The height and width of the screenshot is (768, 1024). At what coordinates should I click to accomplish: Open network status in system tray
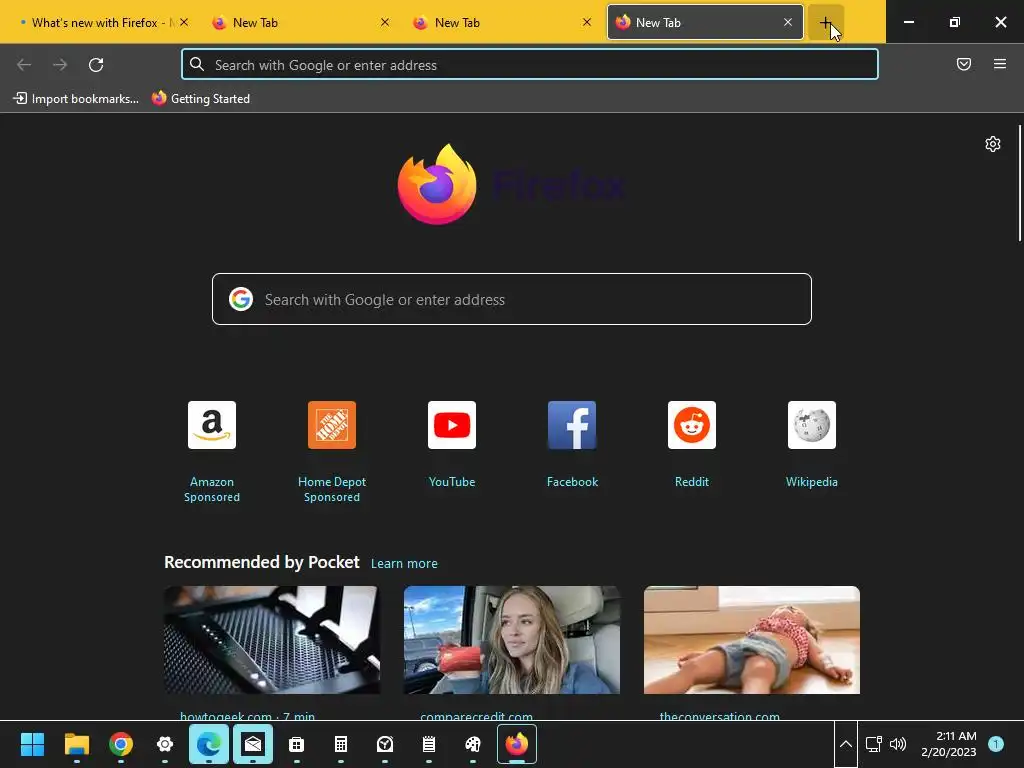point(873,744)
